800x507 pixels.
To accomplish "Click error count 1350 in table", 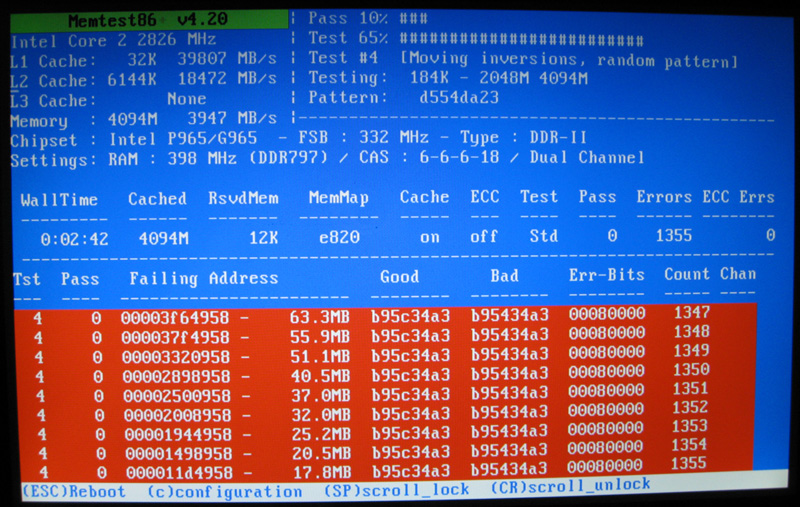I will coord(691,369).
